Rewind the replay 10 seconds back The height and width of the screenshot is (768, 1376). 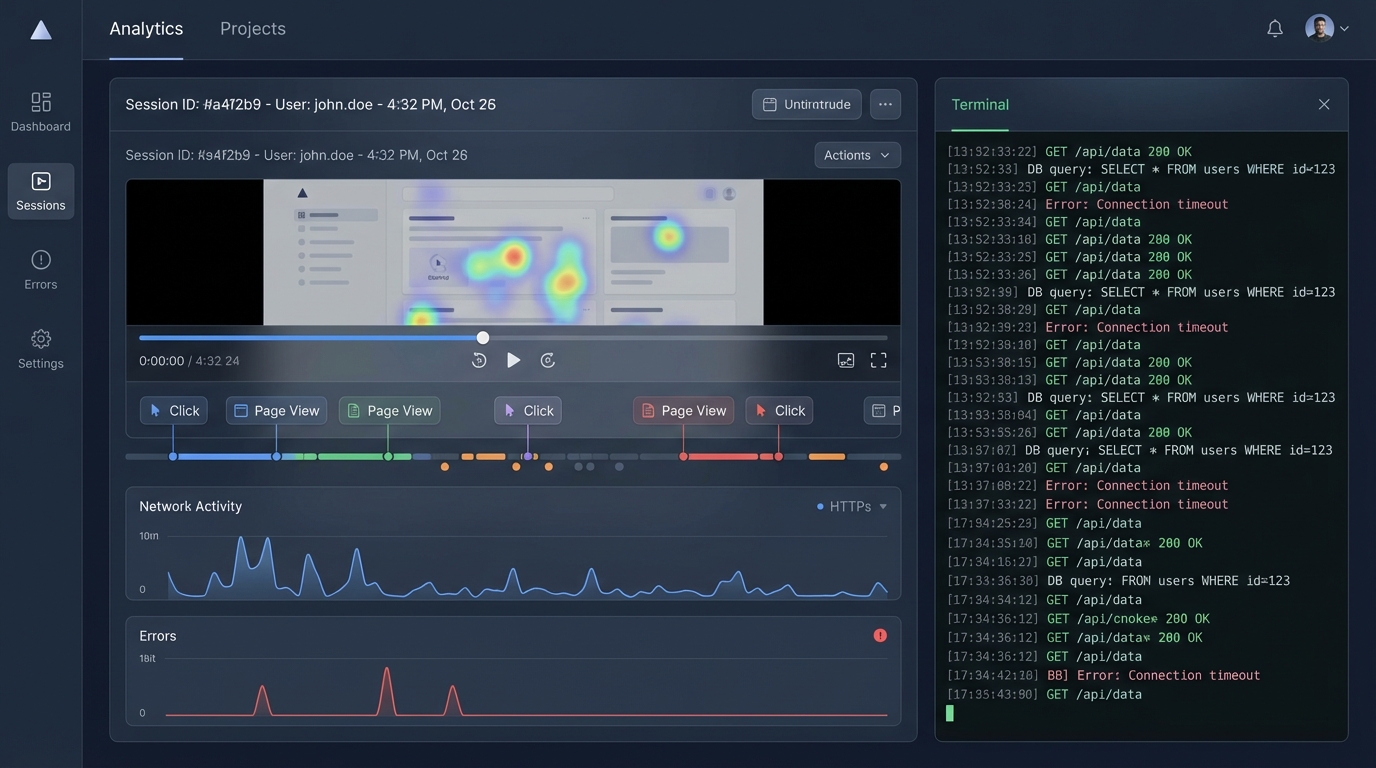(x=479, y=359)
